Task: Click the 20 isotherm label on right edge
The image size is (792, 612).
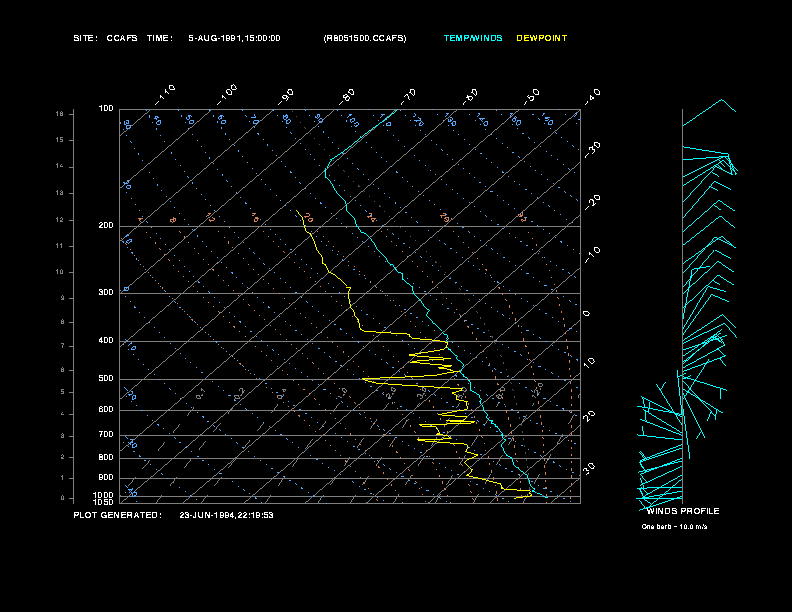Action: [589, 416]
